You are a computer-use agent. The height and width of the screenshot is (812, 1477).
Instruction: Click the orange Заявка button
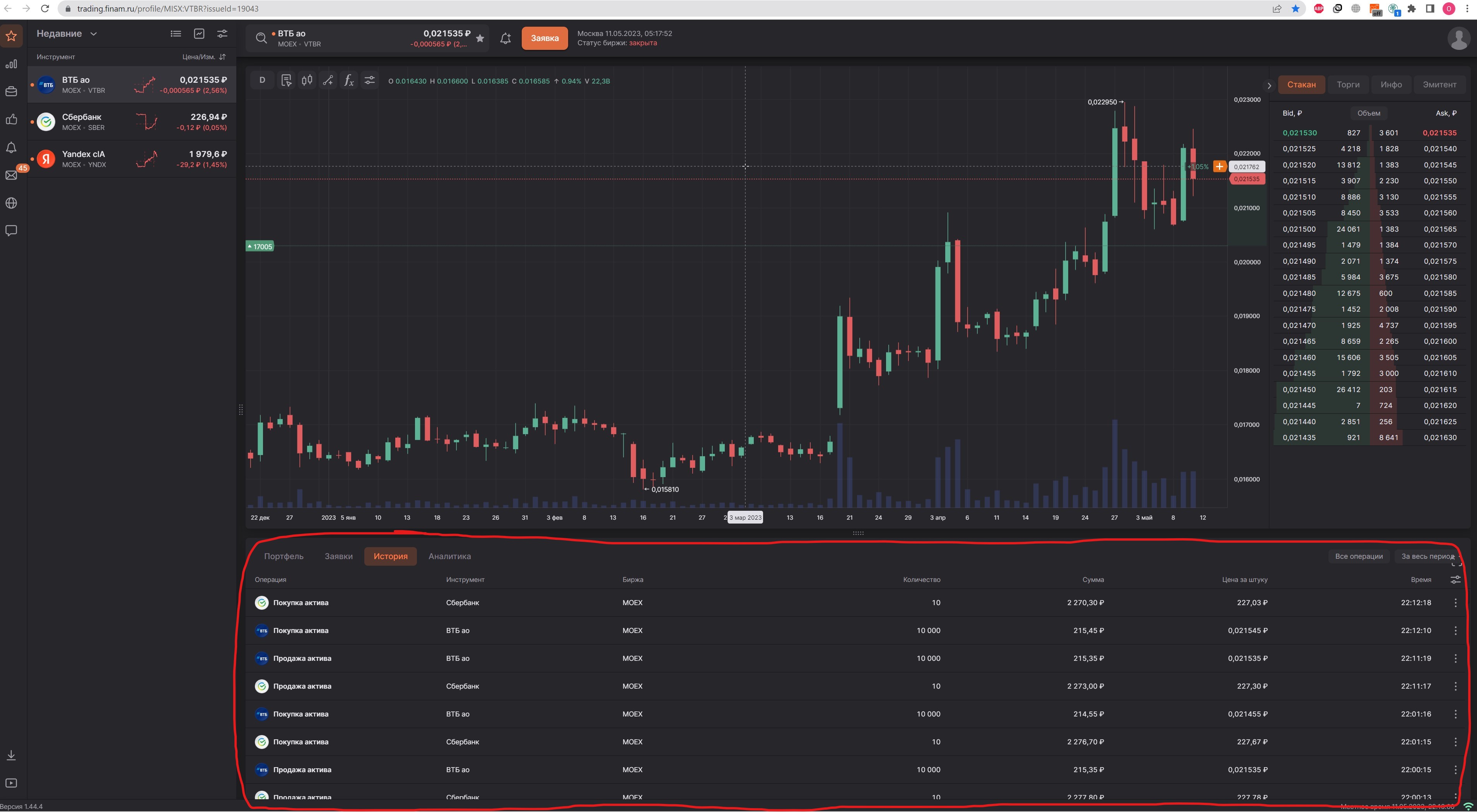544,38
